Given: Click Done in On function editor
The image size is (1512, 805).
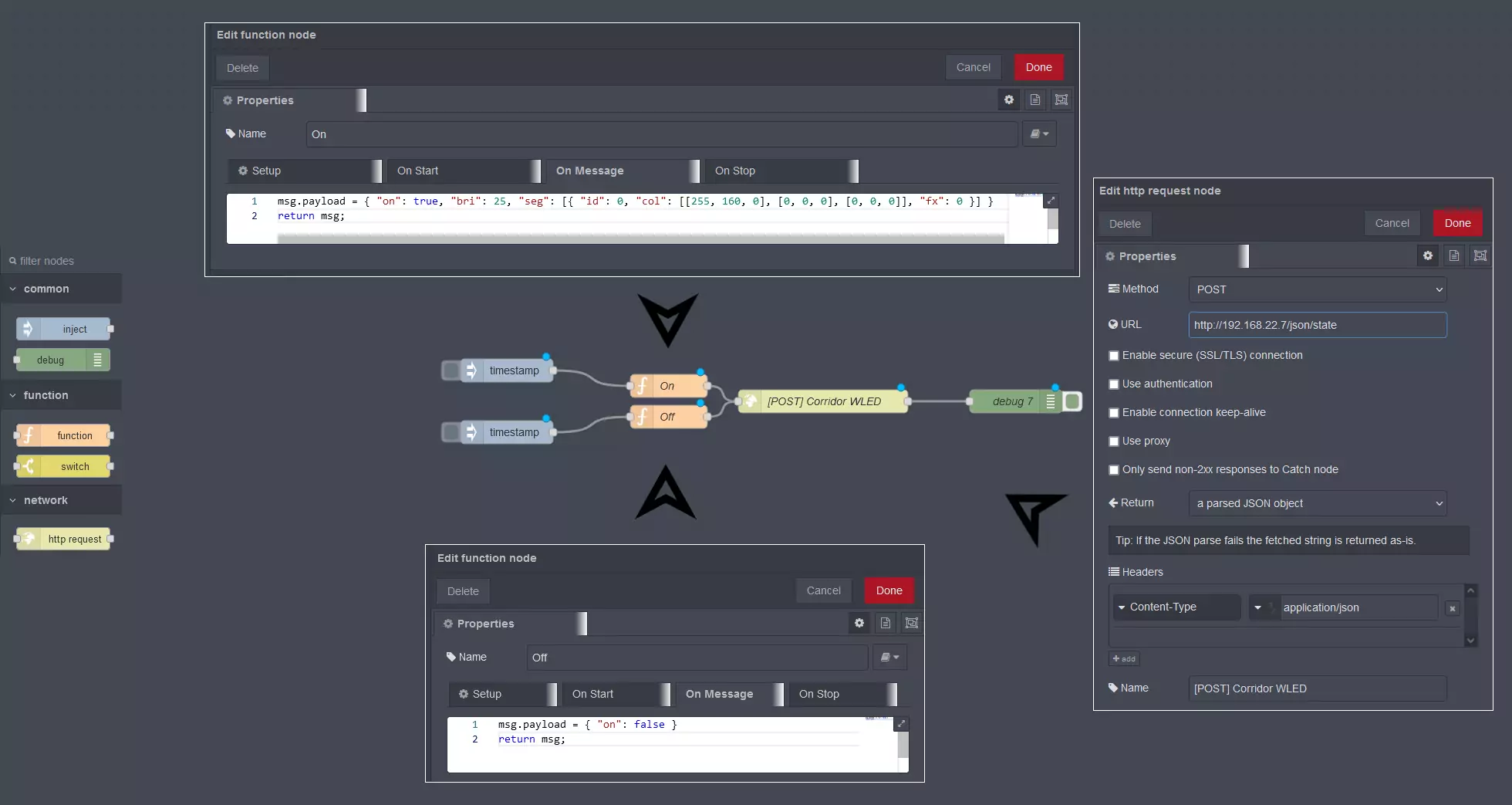Looking at the screenshot, I should [1038, 67].
